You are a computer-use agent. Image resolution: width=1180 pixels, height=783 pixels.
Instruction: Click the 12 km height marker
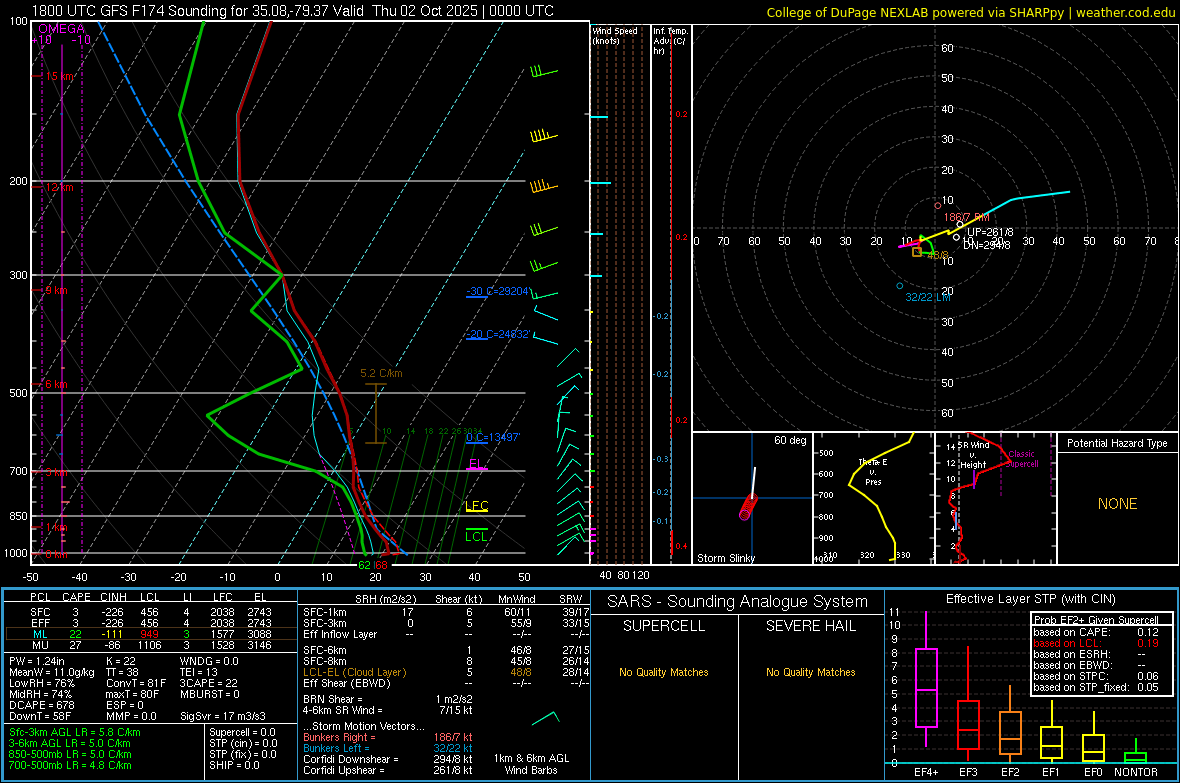coord(59,187)
